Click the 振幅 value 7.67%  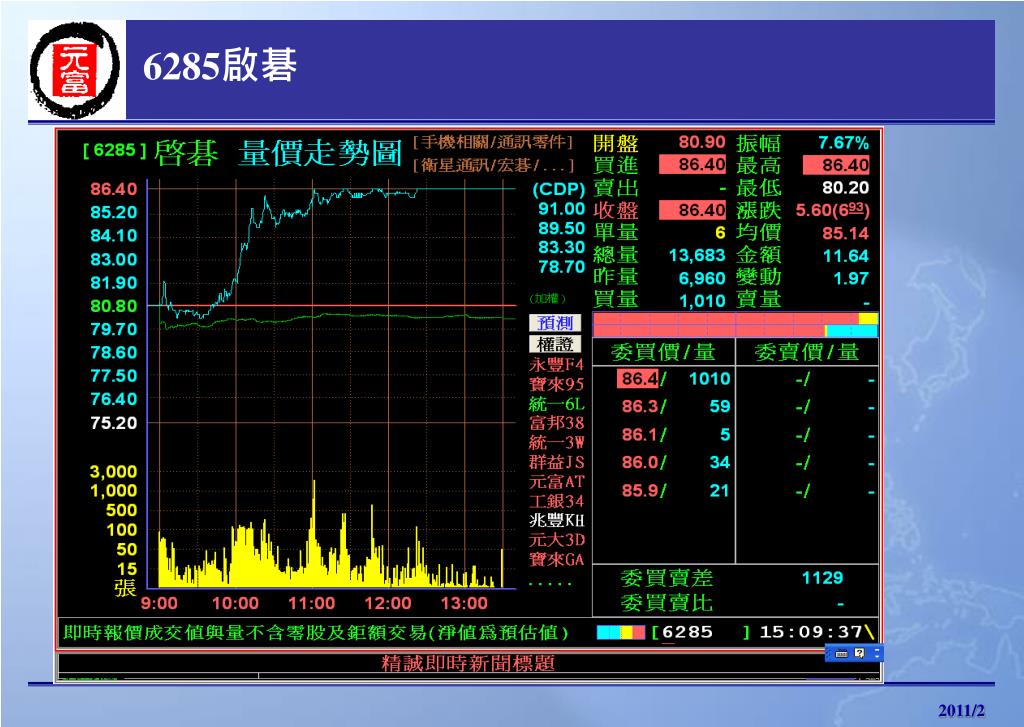click(844, 142)
